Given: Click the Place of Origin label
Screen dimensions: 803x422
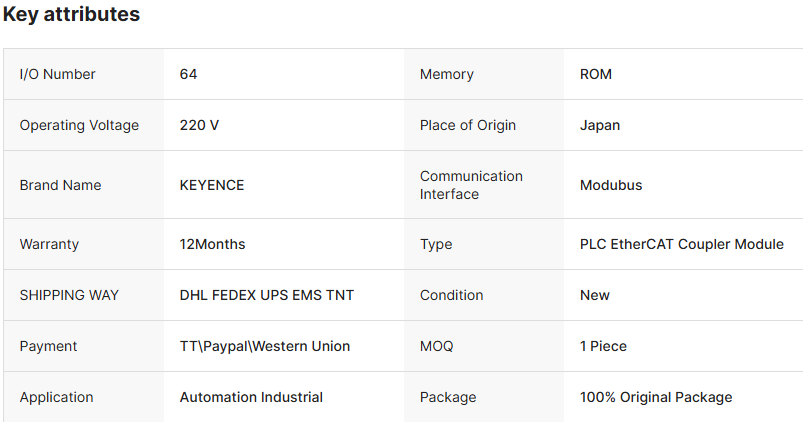Looking at the screenshot, I should [x=468, y=125].
